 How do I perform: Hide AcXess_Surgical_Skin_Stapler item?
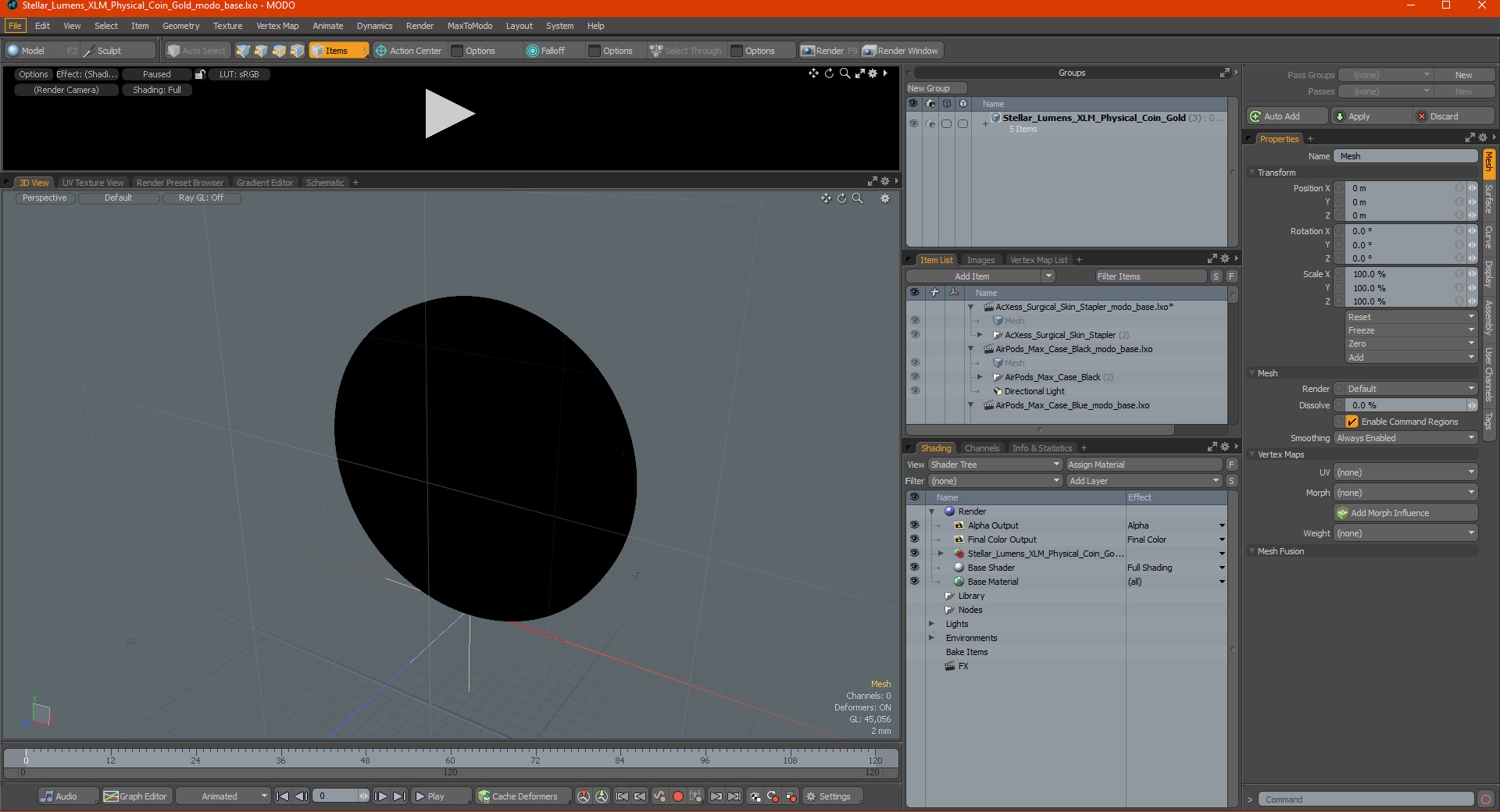(915, 335)
